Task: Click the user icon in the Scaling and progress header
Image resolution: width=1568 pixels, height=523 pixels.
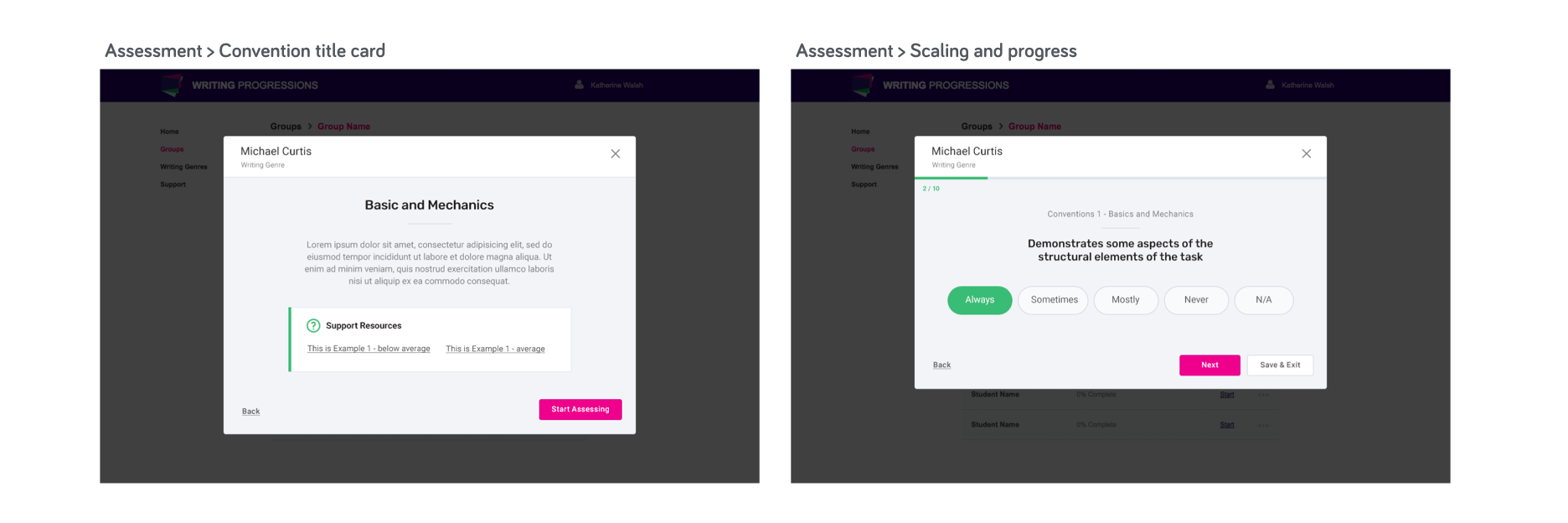Action: point(1270,85)
